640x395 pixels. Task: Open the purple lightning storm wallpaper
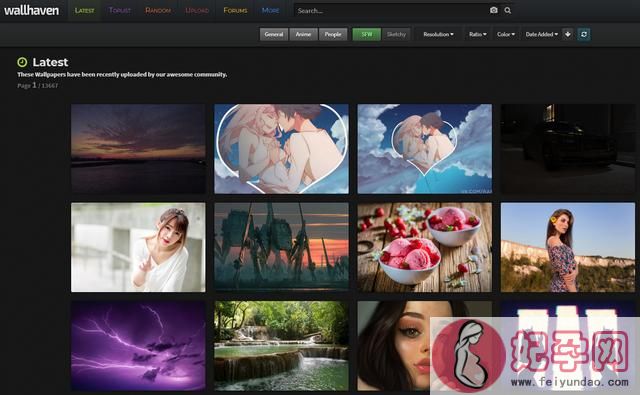pyautogui.click(x=138, y=346)
